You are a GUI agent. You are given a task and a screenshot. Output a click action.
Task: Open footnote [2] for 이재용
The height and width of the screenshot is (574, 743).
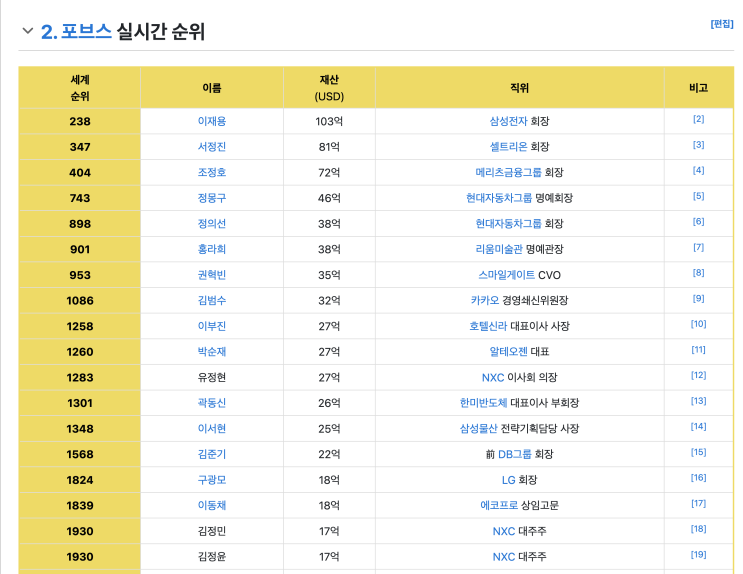pyautogui.click(x=698, y=119)
